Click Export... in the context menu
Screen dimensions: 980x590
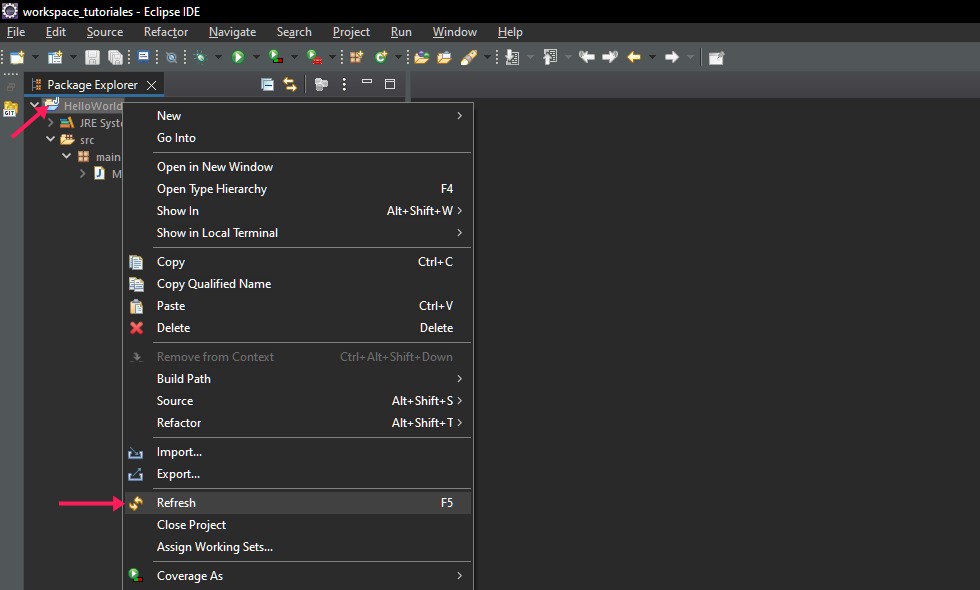click(x=178, y=474)
